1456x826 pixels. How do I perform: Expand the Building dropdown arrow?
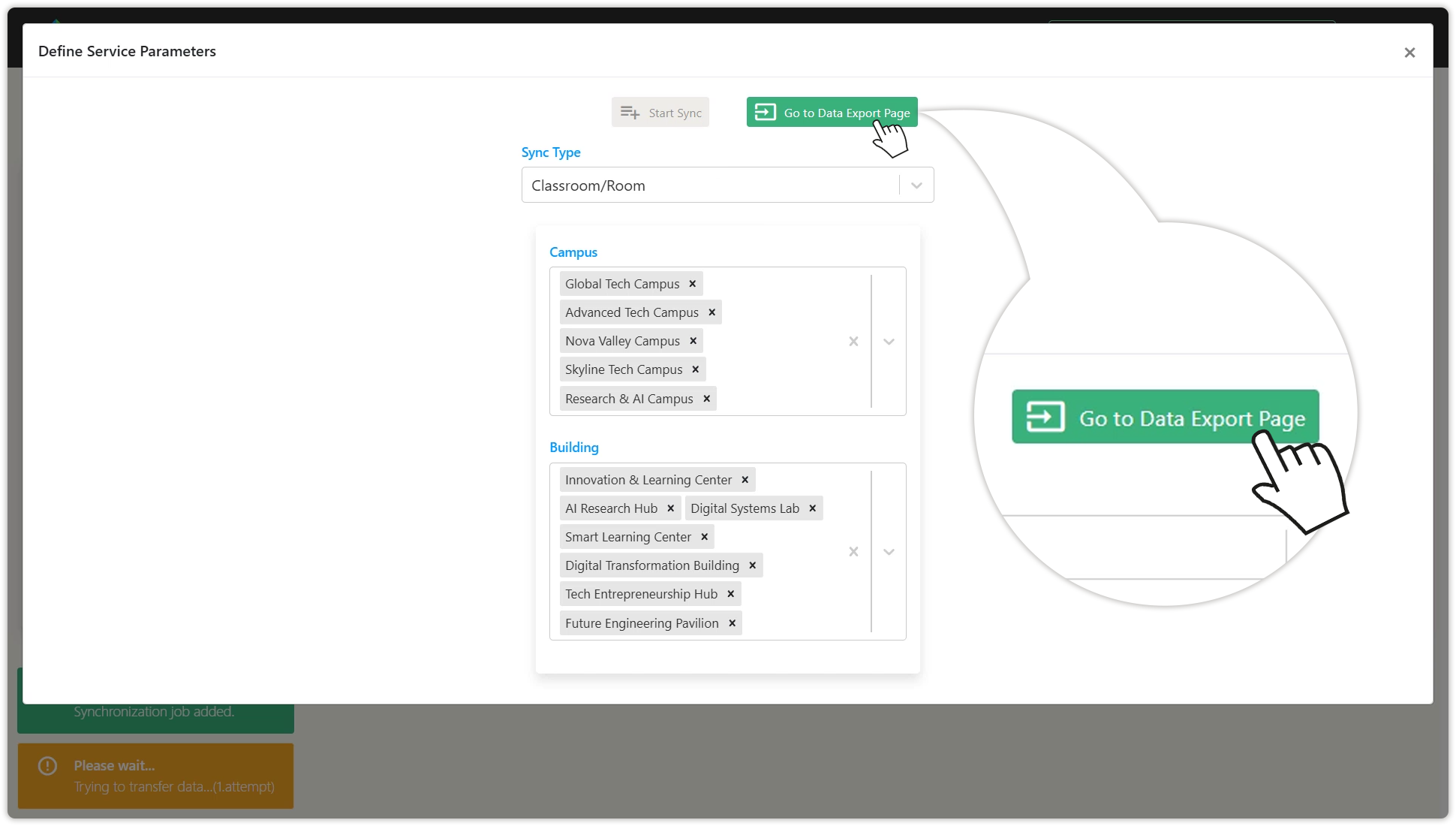889,552
